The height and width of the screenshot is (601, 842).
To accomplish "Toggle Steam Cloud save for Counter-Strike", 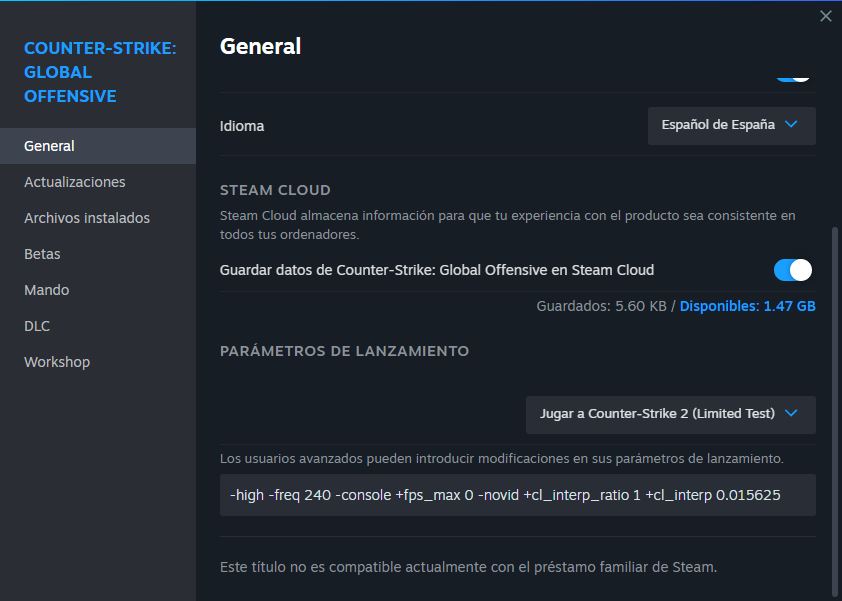I will [793, 270].
